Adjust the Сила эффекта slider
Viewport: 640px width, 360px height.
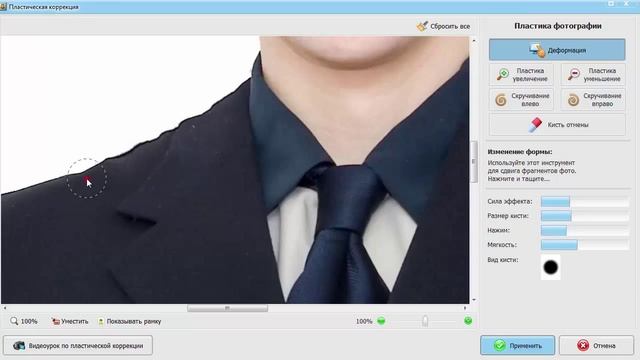(x=585, y=201)
